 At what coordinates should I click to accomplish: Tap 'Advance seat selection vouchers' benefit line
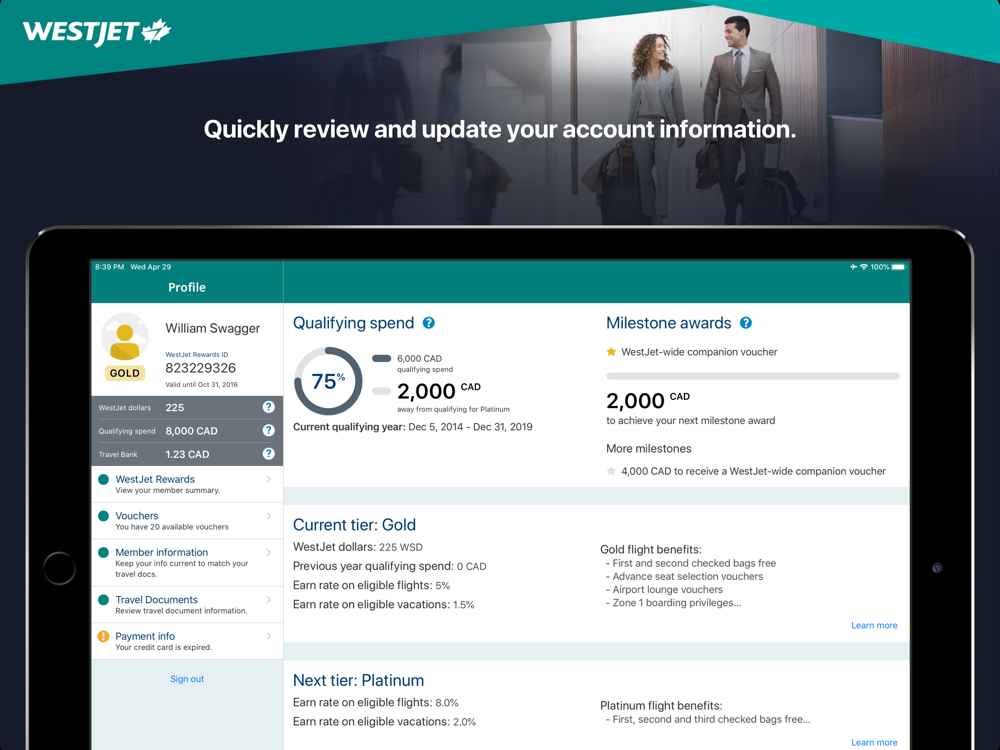pyautogui.click(x=684, y=577)
